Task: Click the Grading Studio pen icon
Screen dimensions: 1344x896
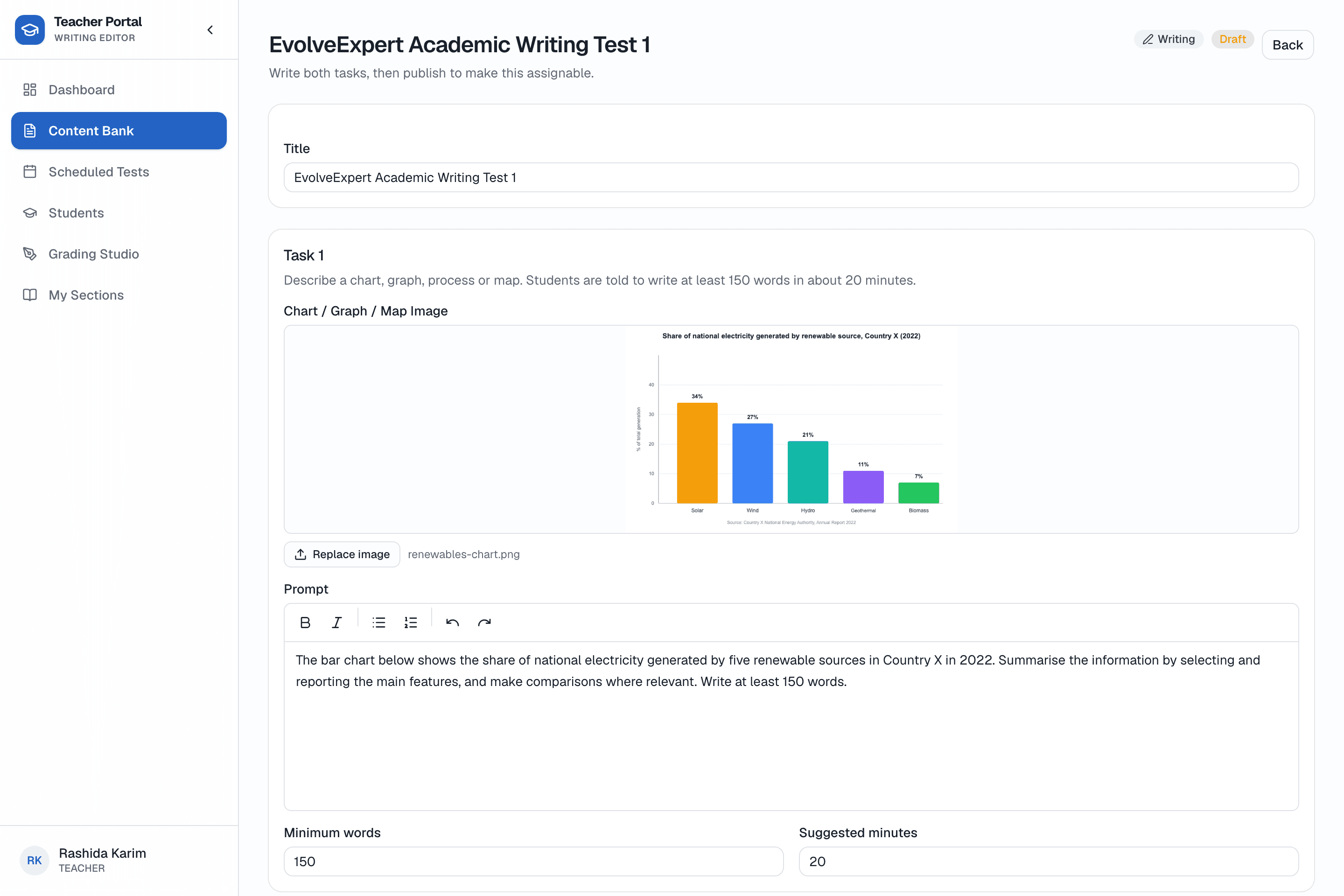Action: [x=30, y=254]
